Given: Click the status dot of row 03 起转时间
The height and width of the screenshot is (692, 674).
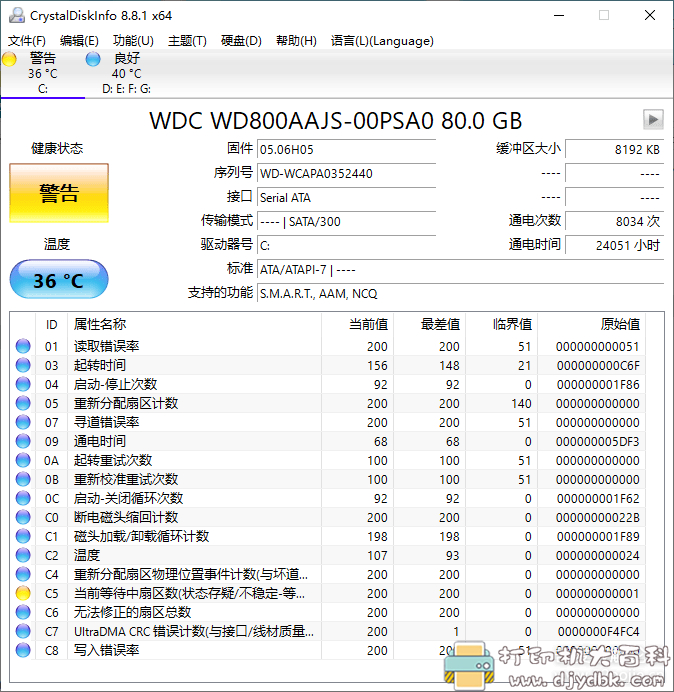Looking at the screenshot, I should tap(23, 365).
